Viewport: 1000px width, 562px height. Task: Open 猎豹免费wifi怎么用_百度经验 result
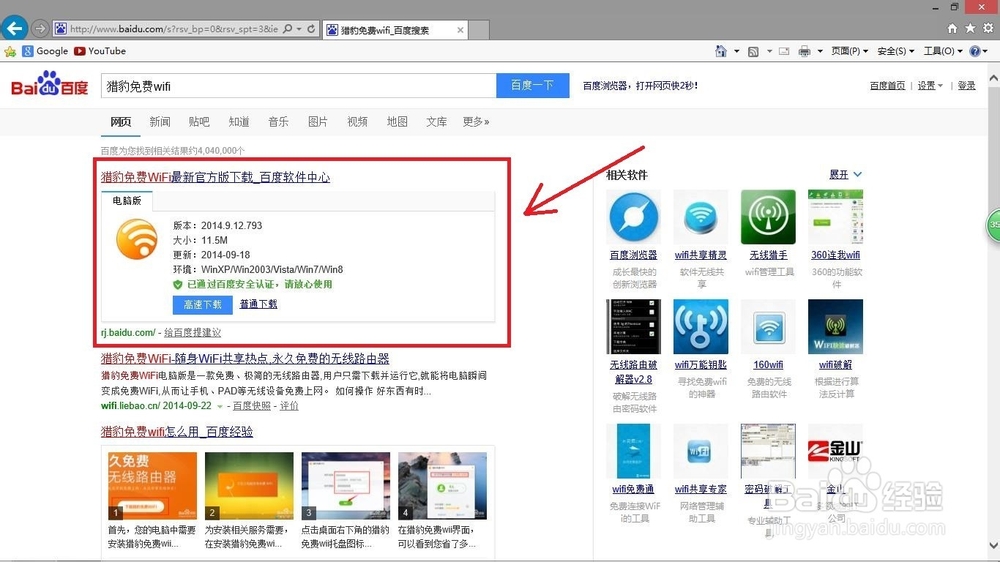[177, 431]
